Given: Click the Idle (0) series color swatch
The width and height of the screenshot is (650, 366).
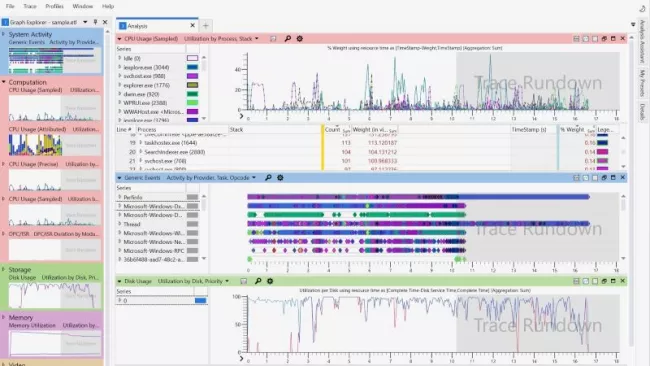Looking at the screenshot, I should [x=192, y=58].
